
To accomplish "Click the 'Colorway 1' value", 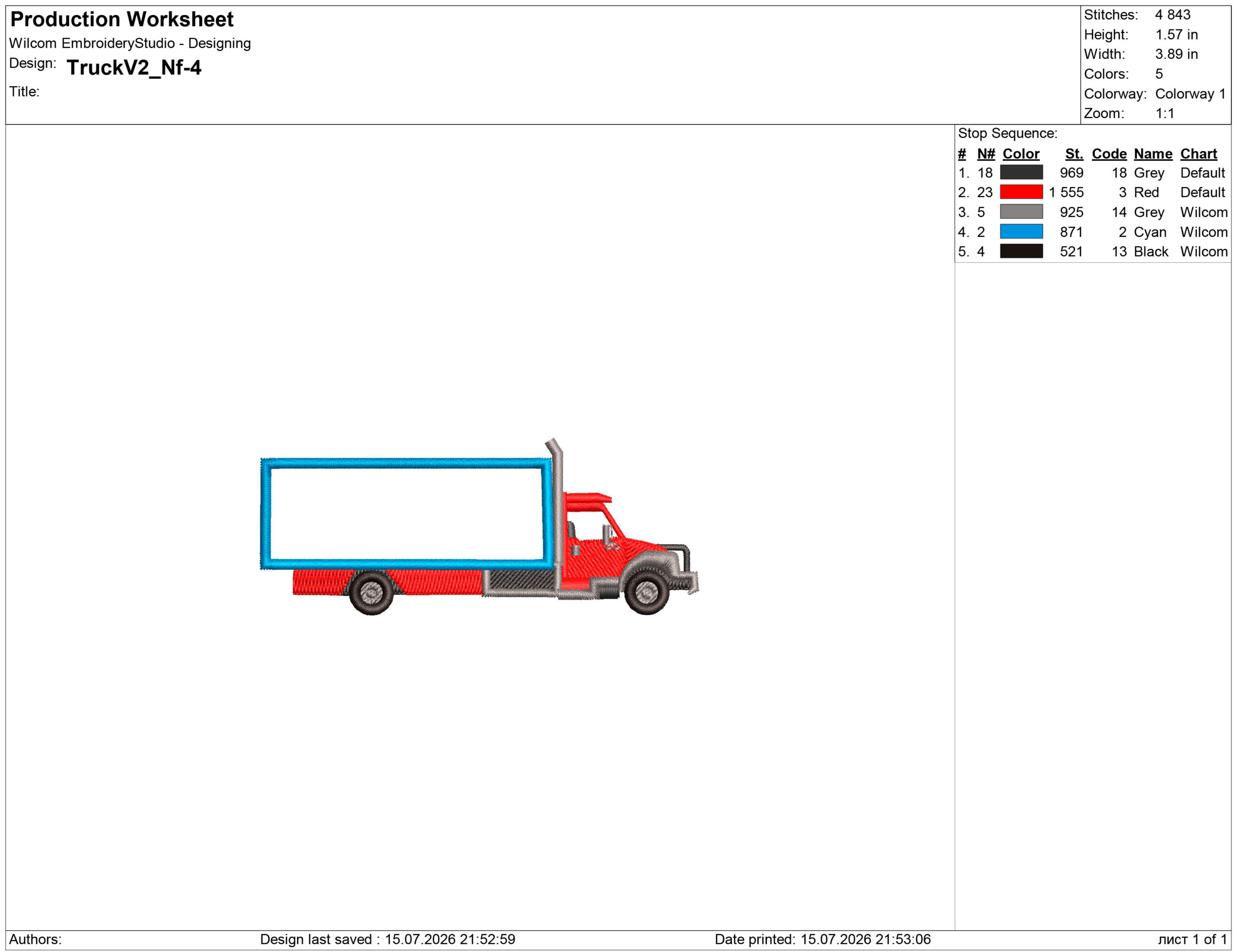I will pos(1191,93).
